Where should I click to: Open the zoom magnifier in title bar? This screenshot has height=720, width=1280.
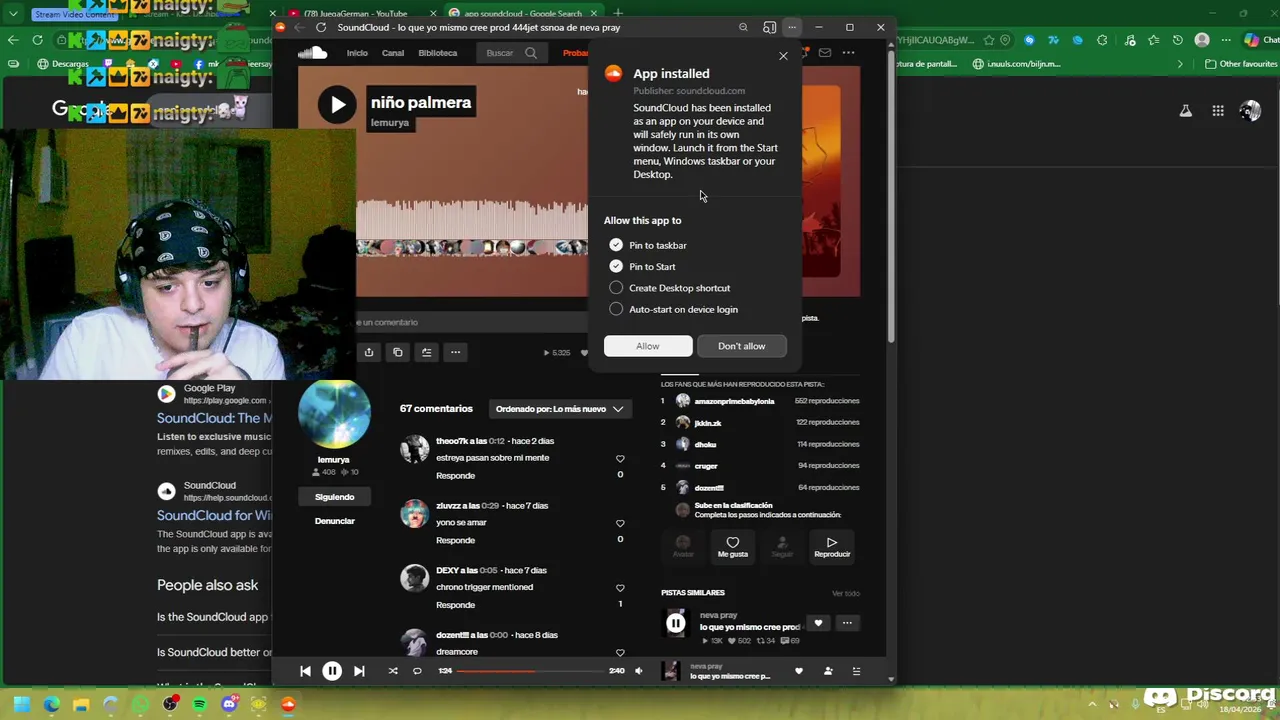pyautogui.click(x=743, y=27)
